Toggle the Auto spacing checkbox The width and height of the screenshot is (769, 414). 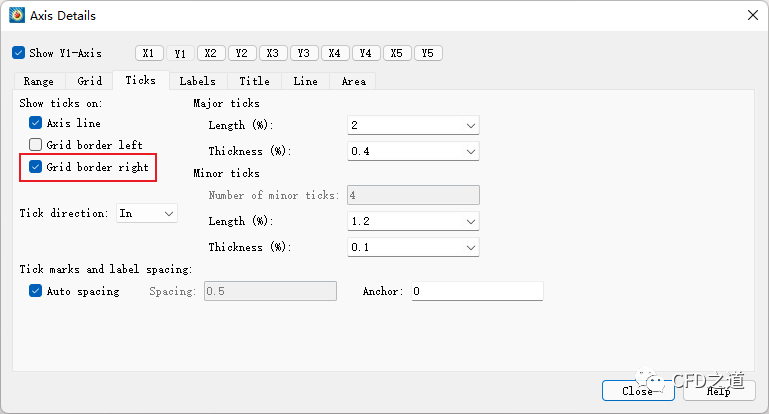point(36,291)
